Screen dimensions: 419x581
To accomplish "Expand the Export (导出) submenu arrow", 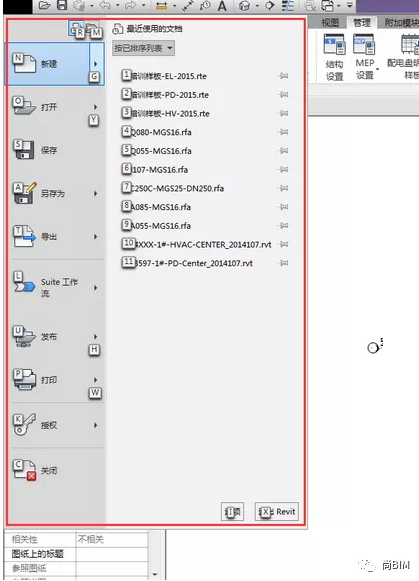I will click(96, 236).
